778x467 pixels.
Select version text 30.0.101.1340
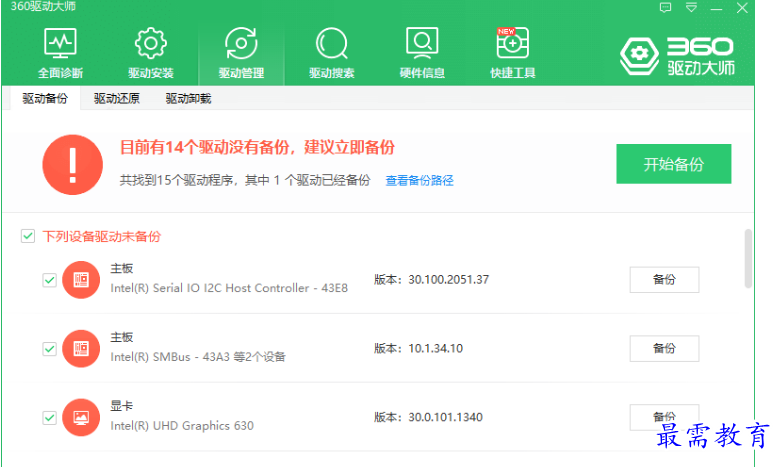(x=446, y=417)
